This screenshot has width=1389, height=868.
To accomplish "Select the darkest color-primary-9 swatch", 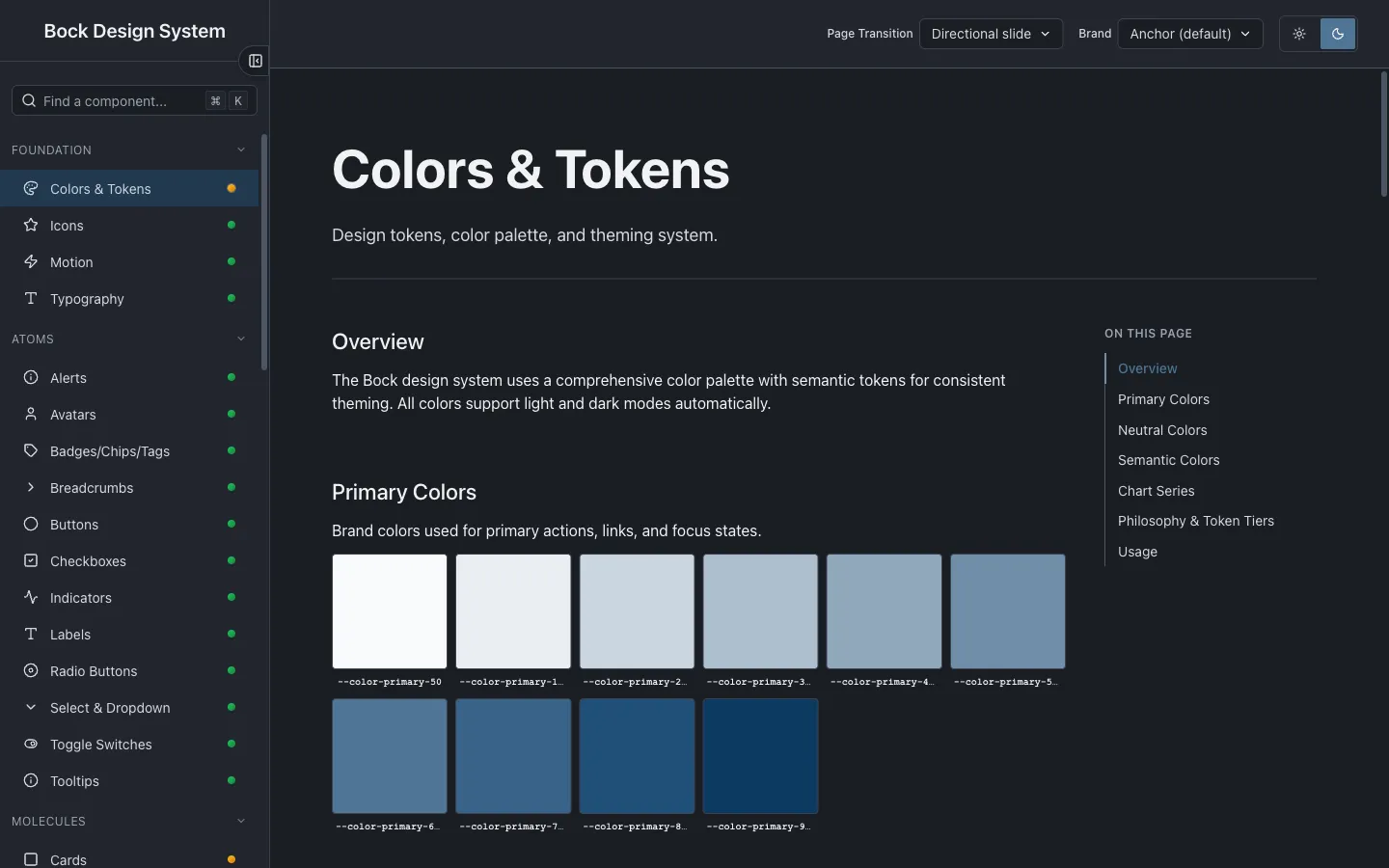I will click(x=760, y=756).
